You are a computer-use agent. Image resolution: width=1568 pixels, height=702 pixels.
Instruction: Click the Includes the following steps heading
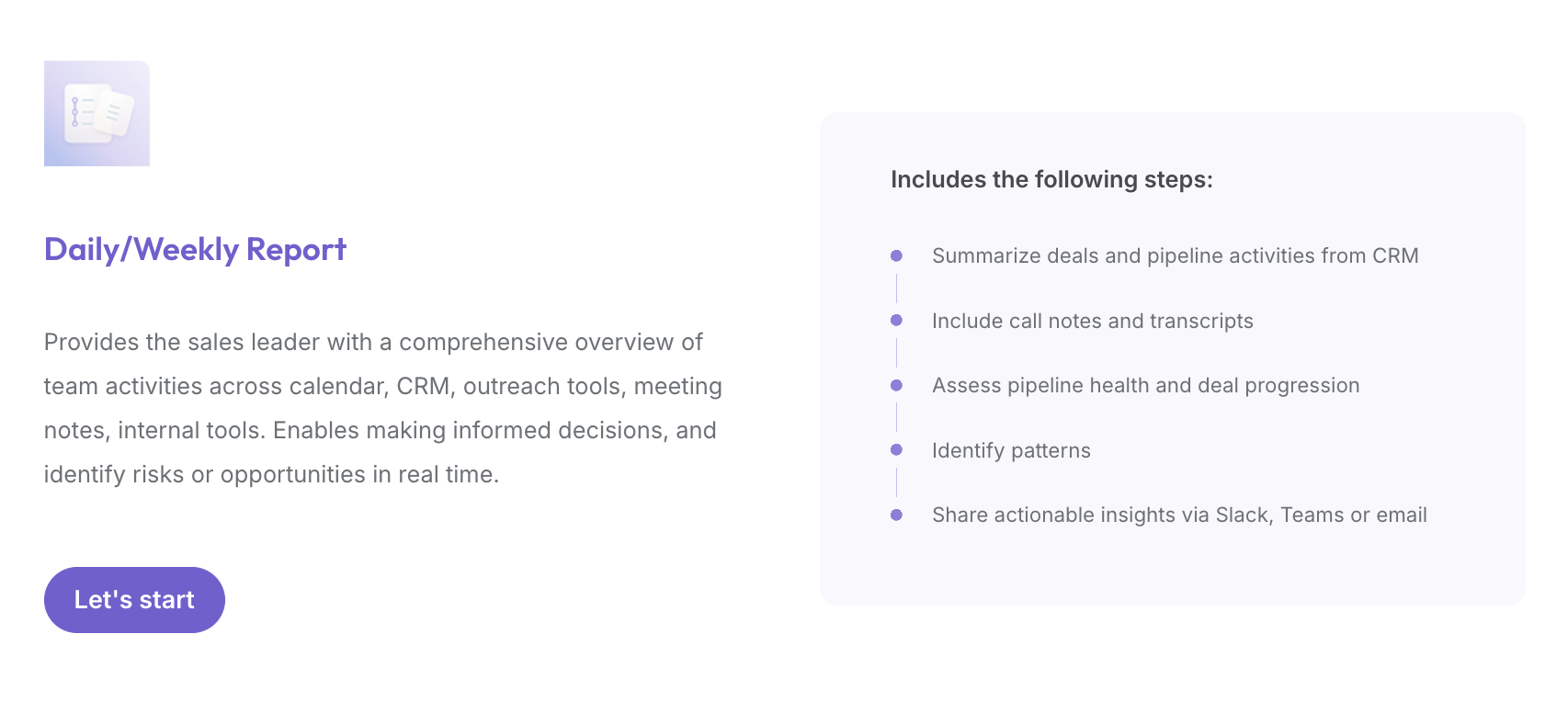1051,179
